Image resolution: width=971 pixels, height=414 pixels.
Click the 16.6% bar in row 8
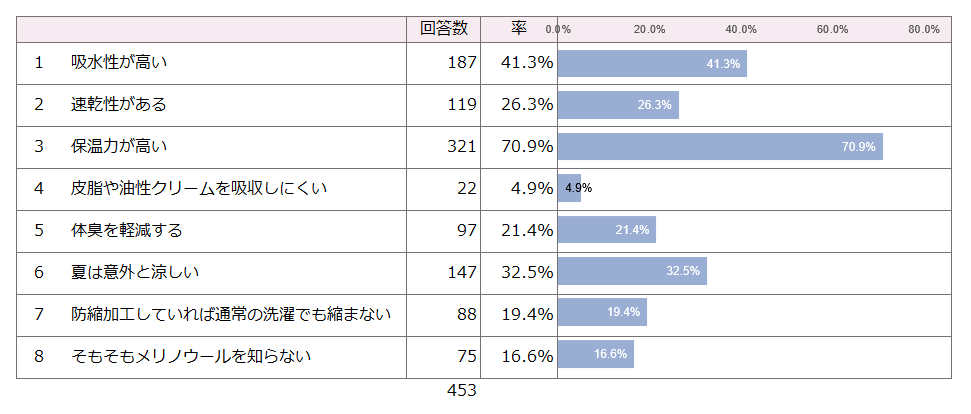[x=595, y=355]
